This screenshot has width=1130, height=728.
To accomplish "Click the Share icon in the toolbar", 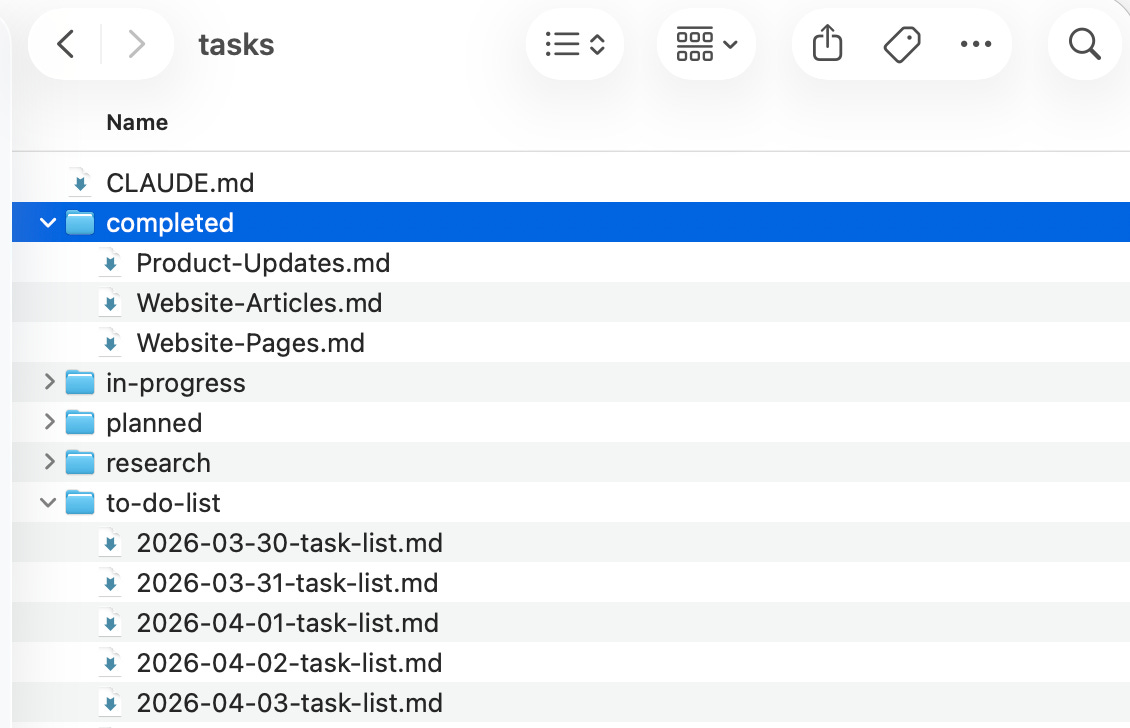I will [827, 43].
